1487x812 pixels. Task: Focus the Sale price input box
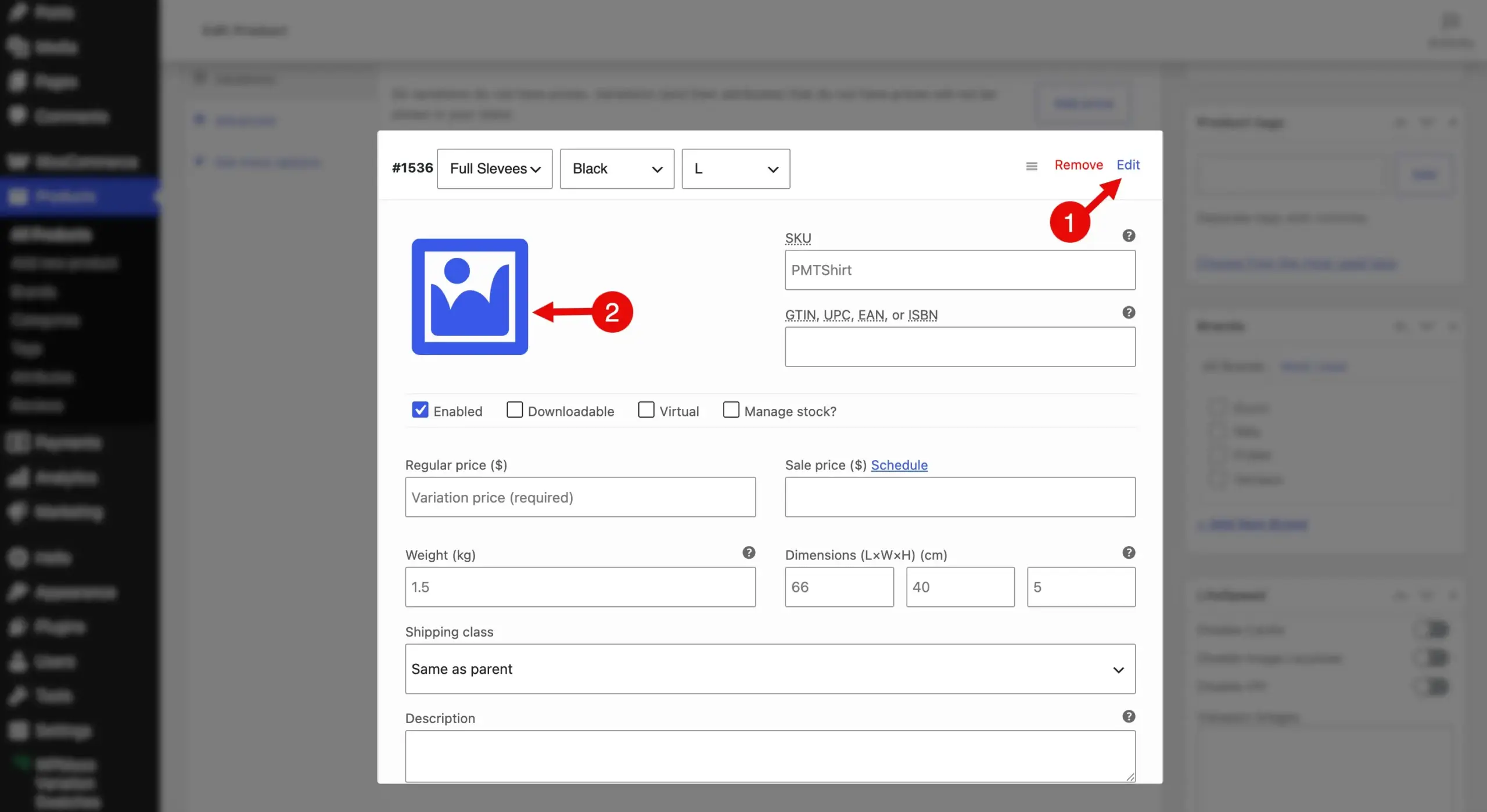tap(960, 497)
